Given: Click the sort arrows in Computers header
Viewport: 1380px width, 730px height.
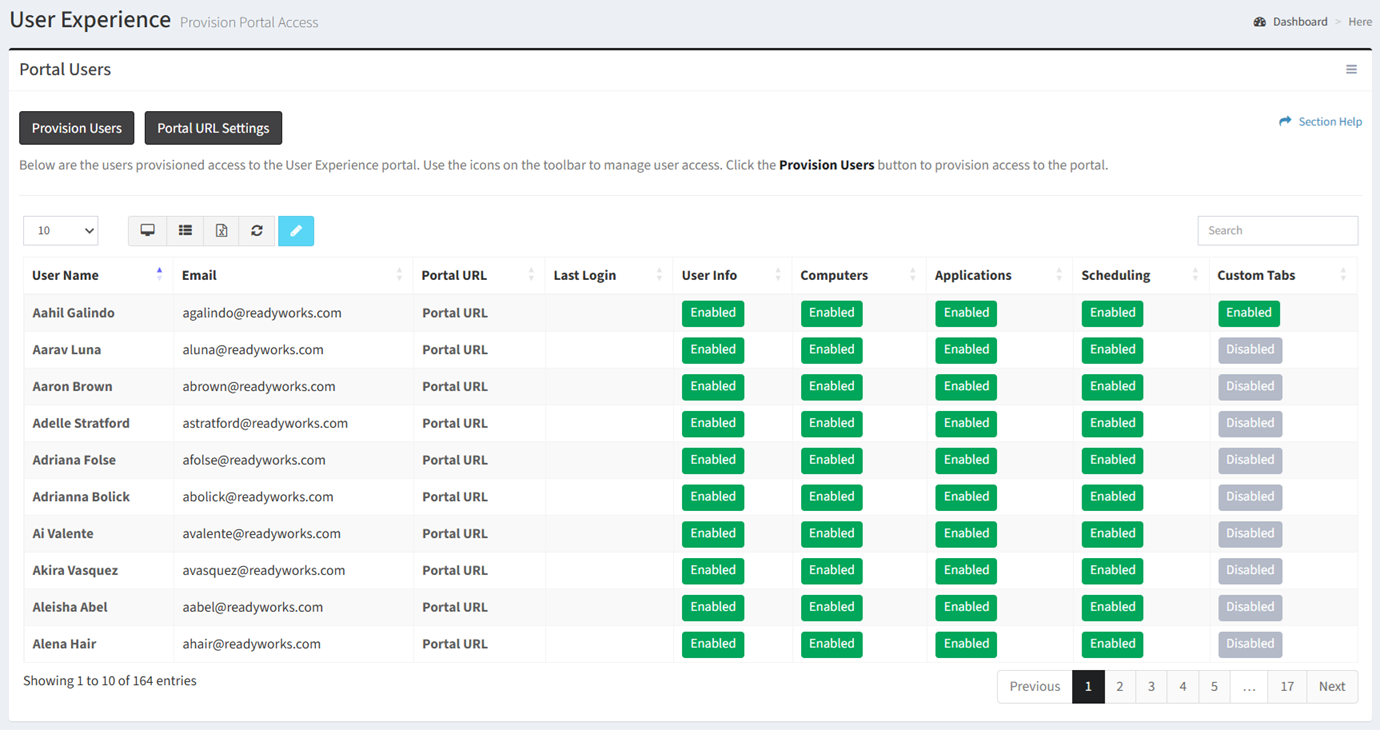Looking at the screenshot, I should pyautogui.click(x=912, y=275).
